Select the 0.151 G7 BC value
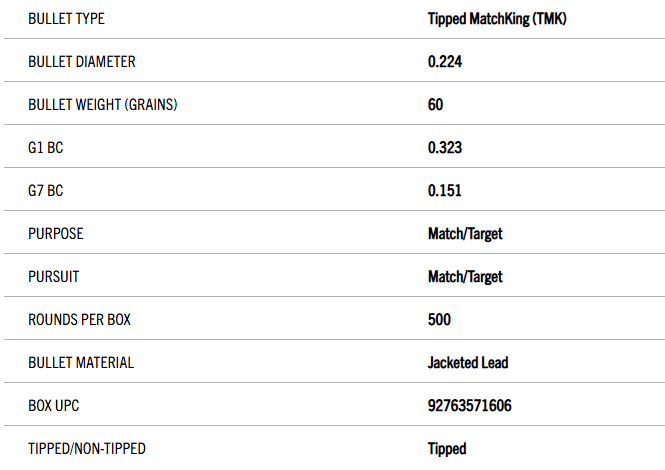The height and width of the screenshot is (470, 665). [x=445, y=191]
